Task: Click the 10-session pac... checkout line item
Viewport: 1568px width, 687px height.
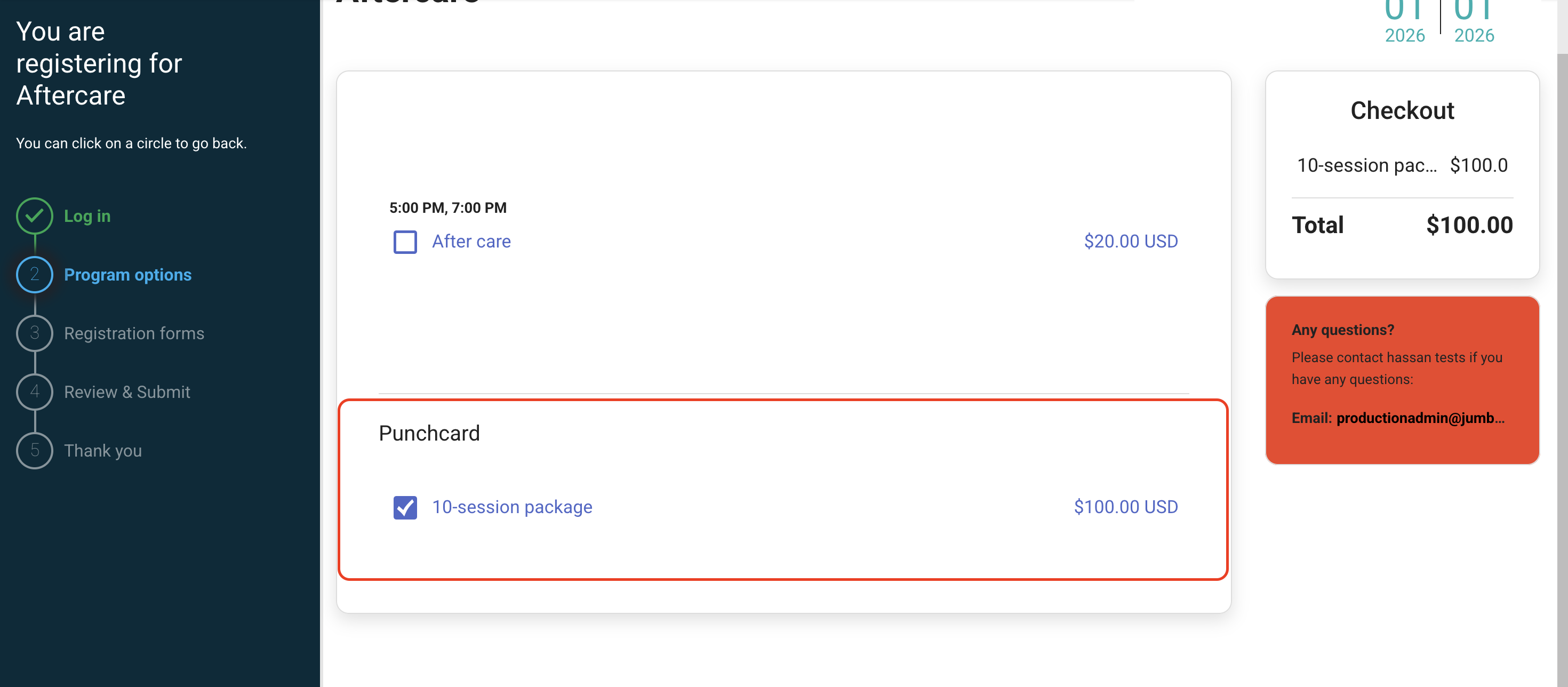Action: click(x=1366, y=165)
